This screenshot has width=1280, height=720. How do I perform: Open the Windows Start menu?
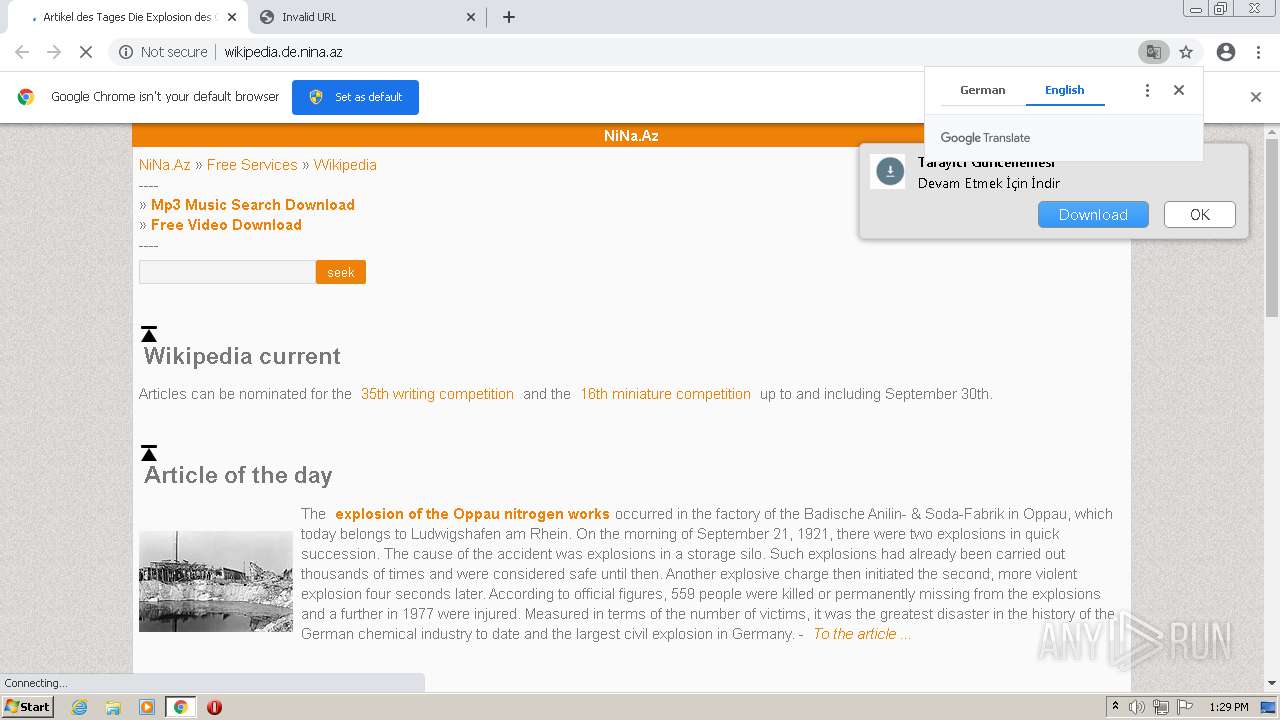tap(28, 707)
